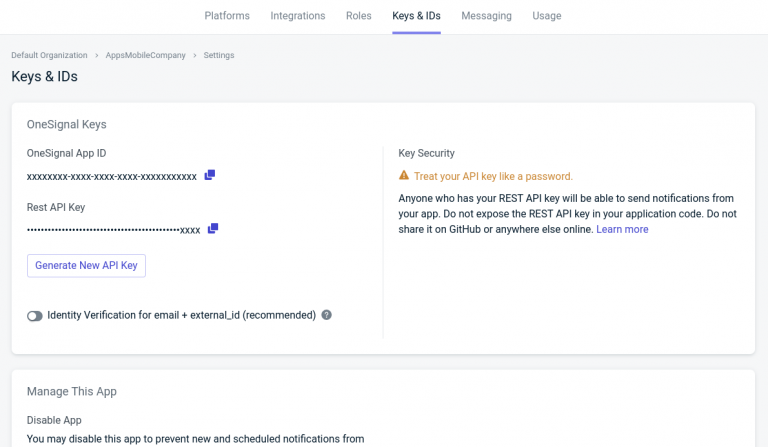Click the help icon beside Identity Verification
This screenshot has width=768, height=447.
327,315
